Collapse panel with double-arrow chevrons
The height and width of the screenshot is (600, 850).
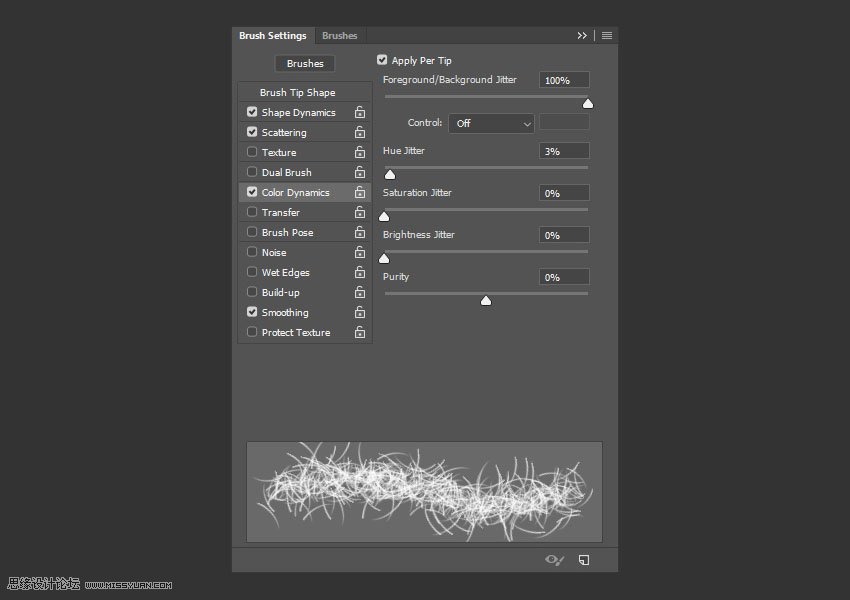coord(582,36)
